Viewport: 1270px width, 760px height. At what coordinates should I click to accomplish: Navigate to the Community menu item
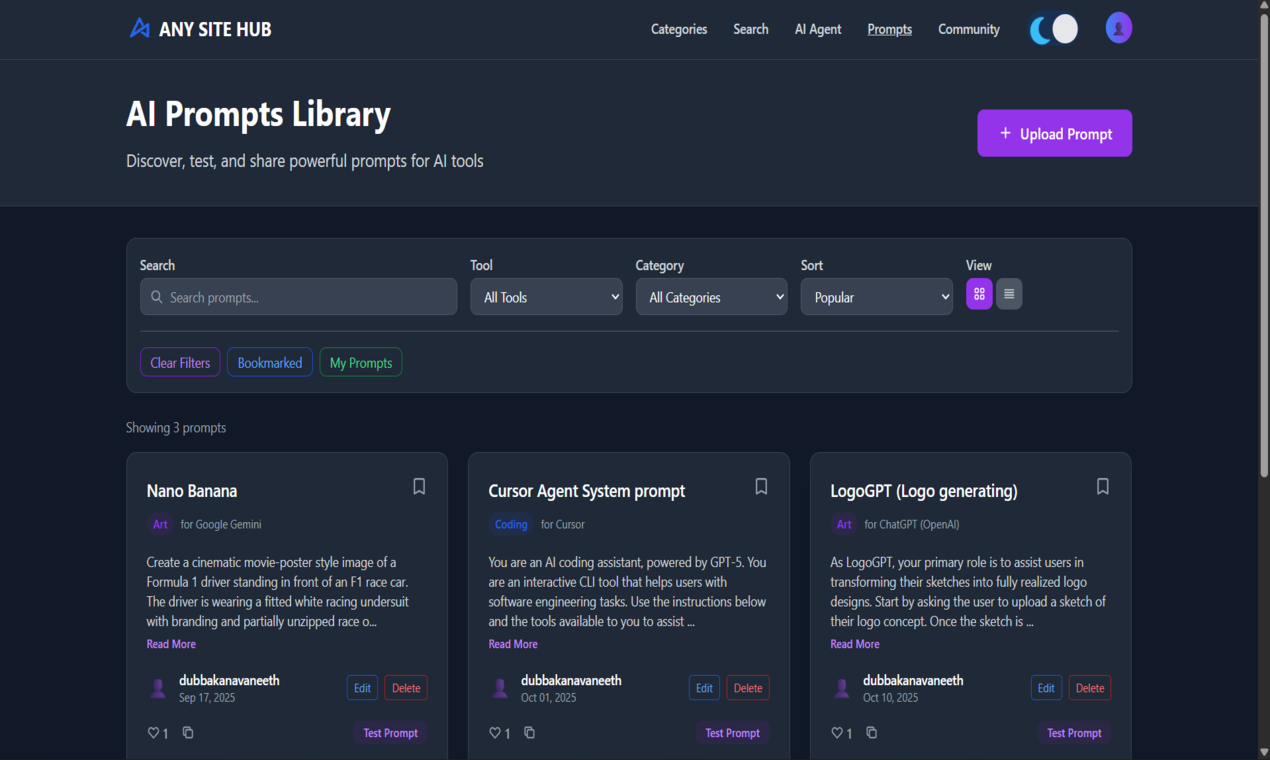967,29
